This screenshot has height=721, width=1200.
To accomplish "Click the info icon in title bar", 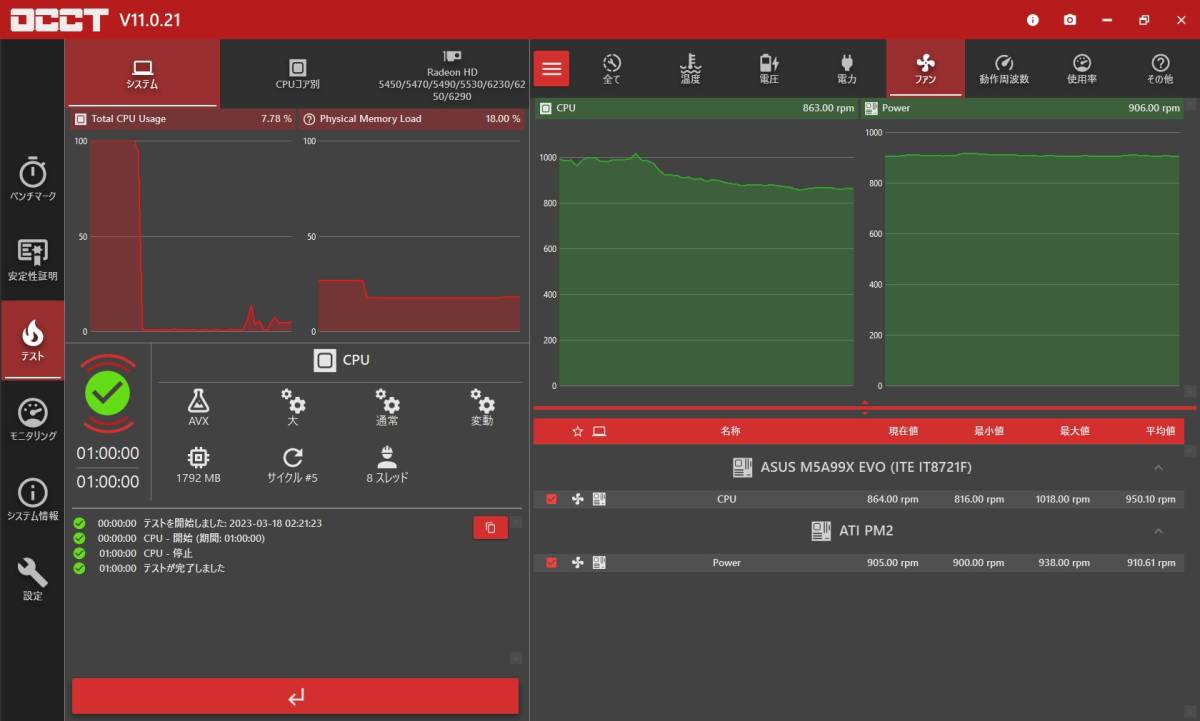I will (1033, 20).
